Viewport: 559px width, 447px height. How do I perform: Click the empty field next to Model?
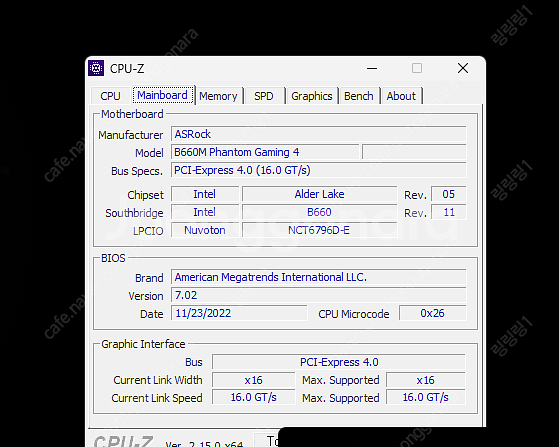pyautogui.click(x=414, y=152)
